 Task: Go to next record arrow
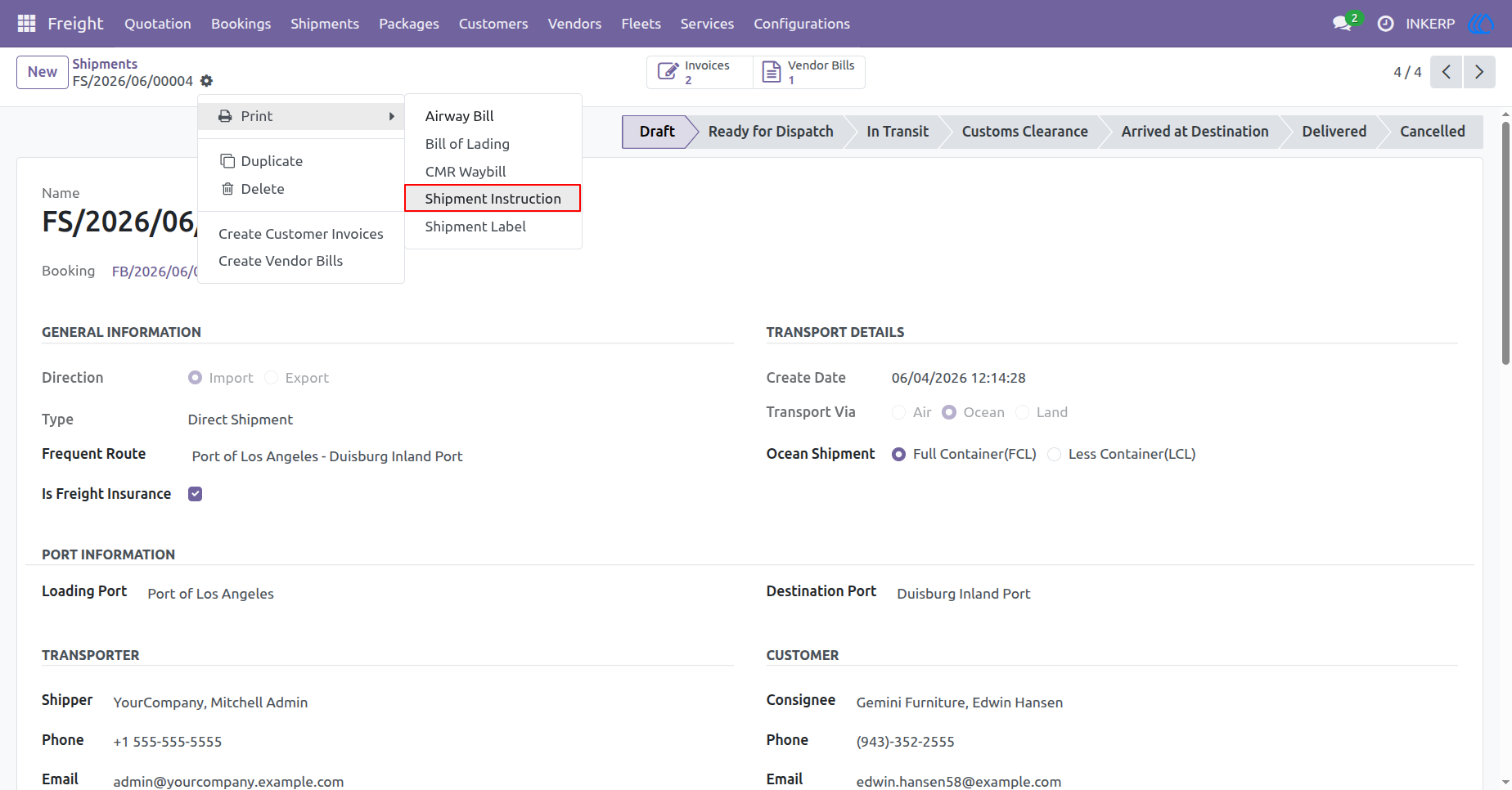pos(1479,72)
